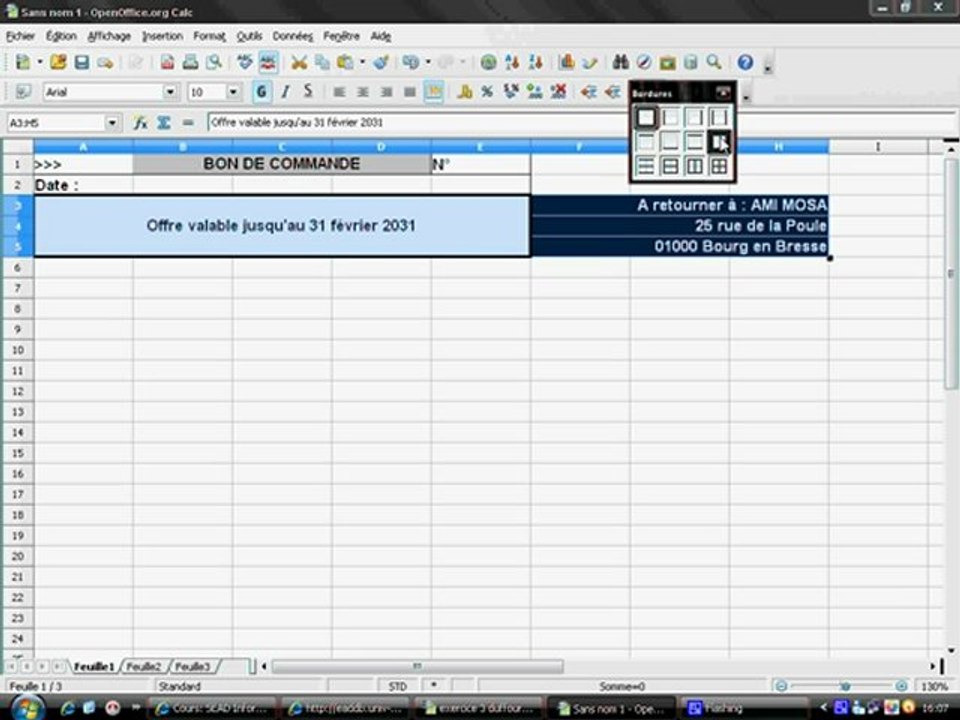Apply all-grid borders in Bordures palette
Screen dimensions: 960x720
[x=719, y=166]
